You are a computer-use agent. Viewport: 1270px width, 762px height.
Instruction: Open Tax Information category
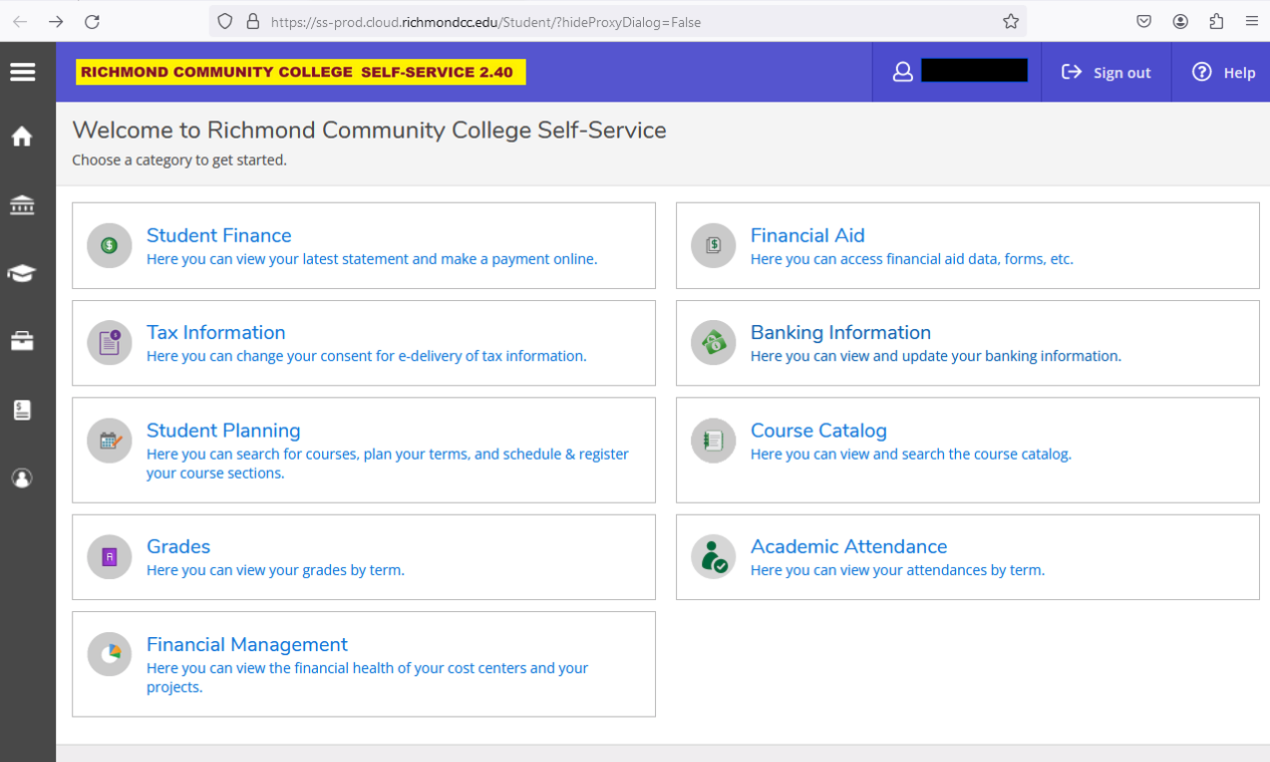click(216, 333)
